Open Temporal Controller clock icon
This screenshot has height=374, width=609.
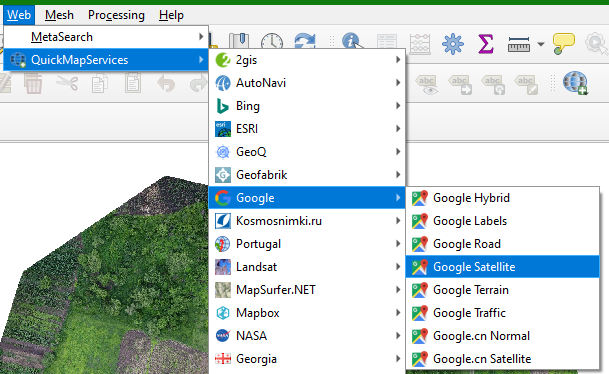pos(272,41)
